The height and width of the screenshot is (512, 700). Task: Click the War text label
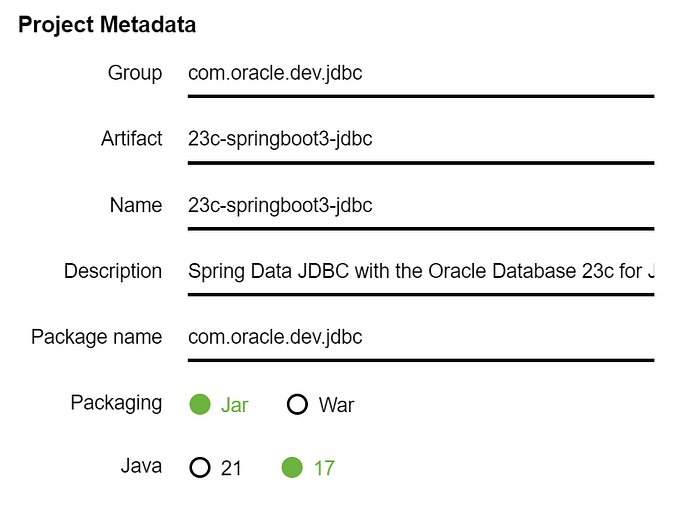click(x=336, y=405)
